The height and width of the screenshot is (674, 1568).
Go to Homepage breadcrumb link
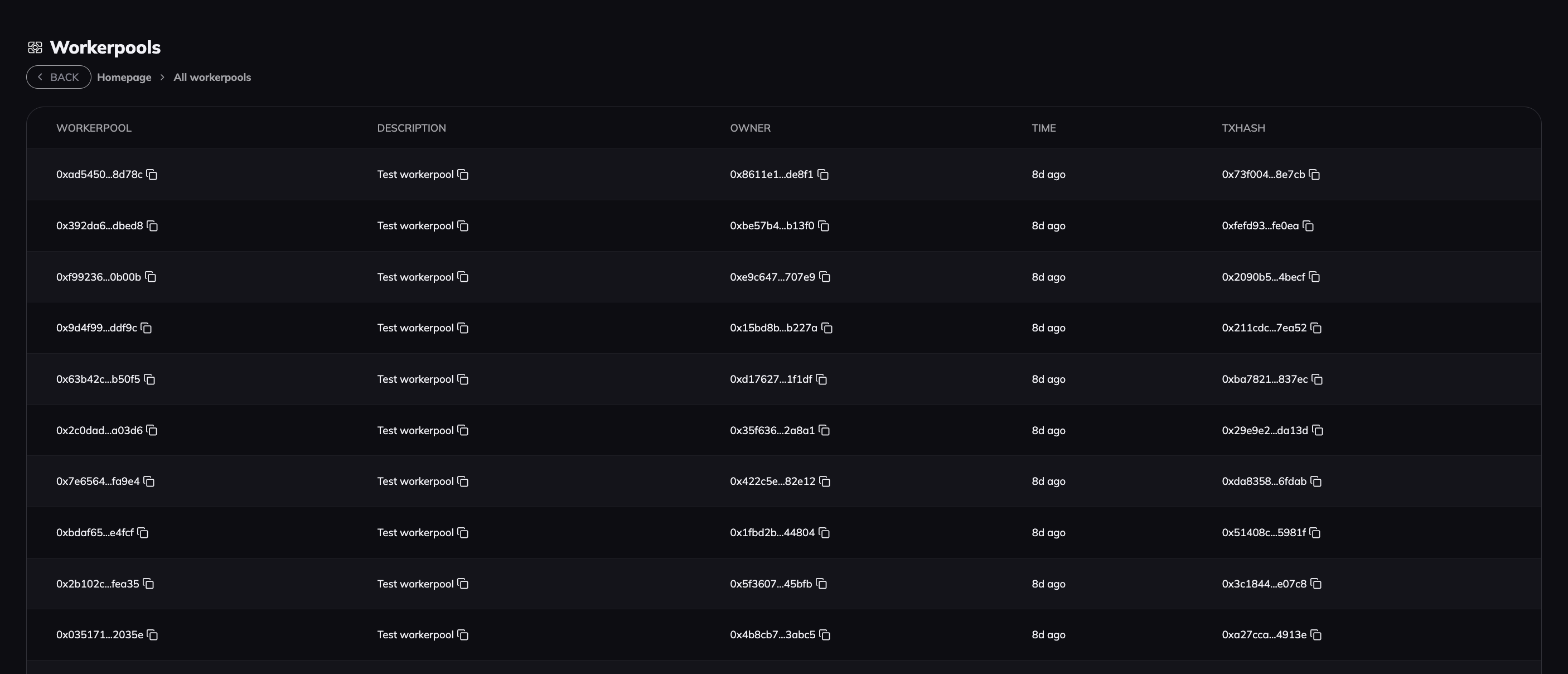[x=124, y=78]
